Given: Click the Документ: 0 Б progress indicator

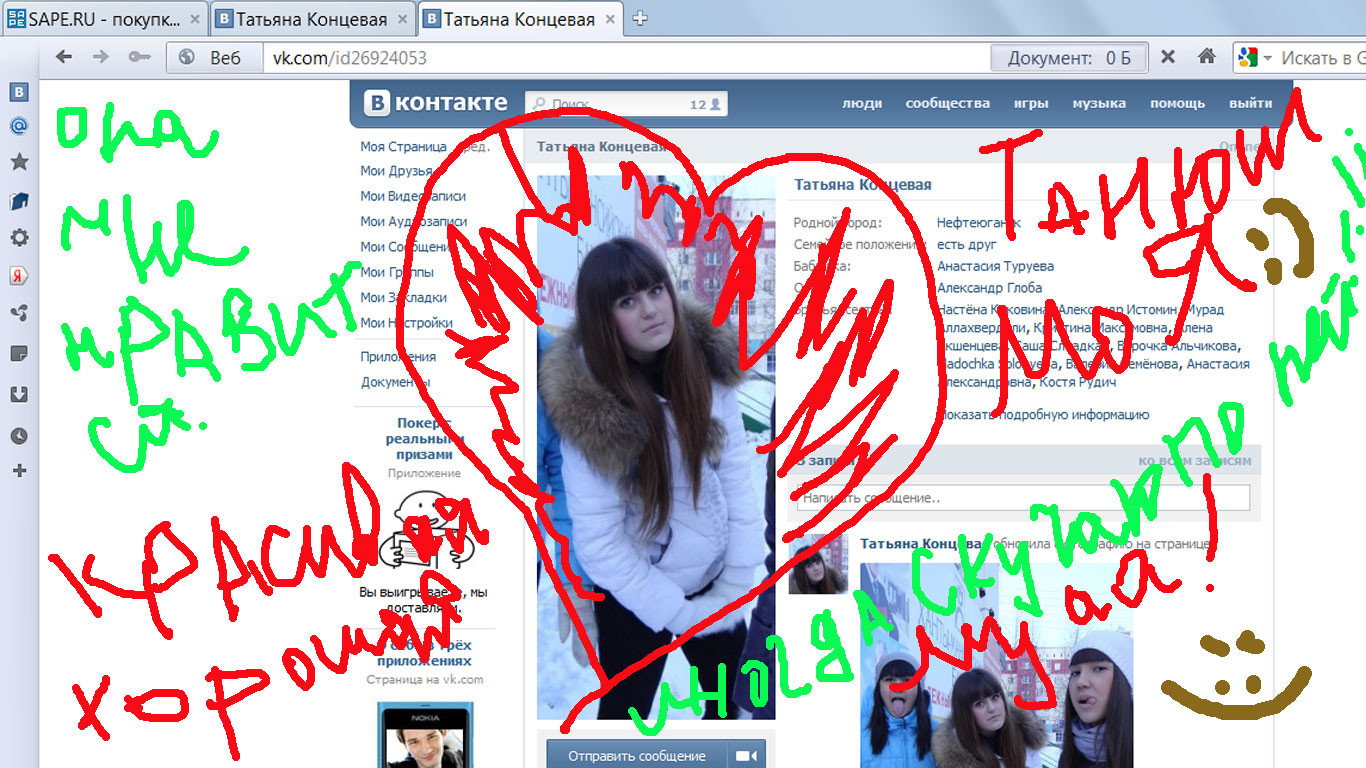Looking at the screenshot, I should (1069, 58).
